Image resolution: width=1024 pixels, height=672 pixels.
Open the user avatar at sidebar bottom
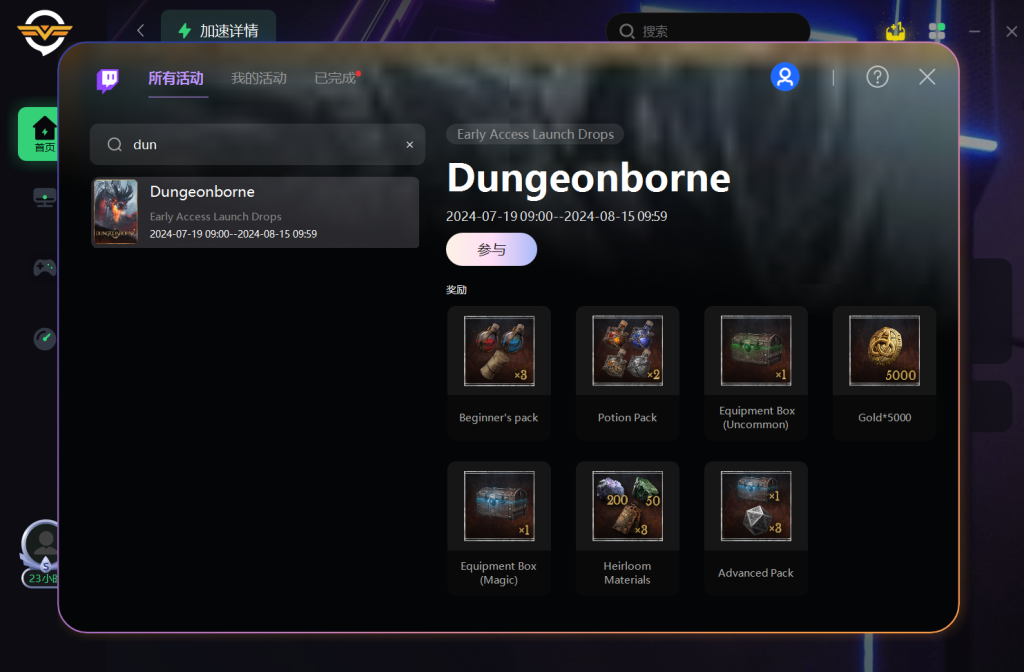43,543
